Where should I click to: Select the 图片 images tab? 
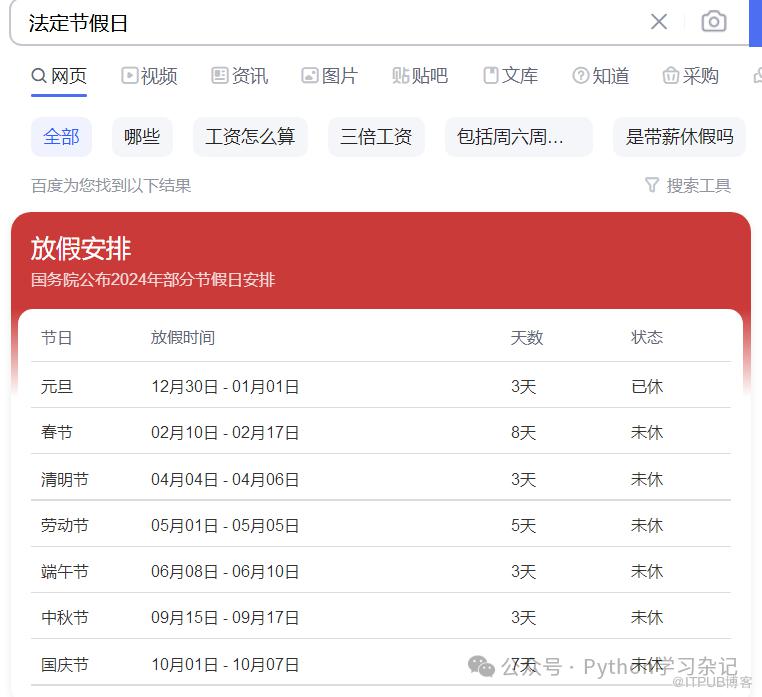329,76
